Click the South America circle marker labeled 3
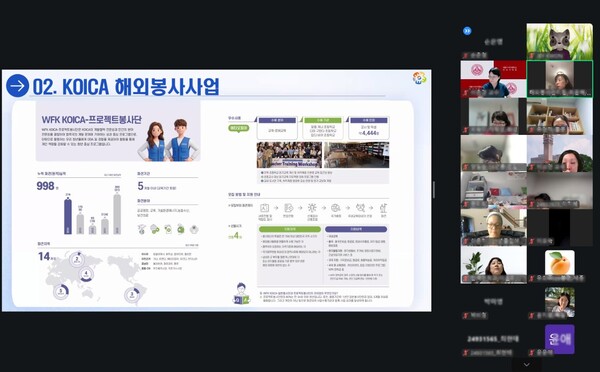The image size is (600, 372). pyautogui.click(x=132, y=295)
